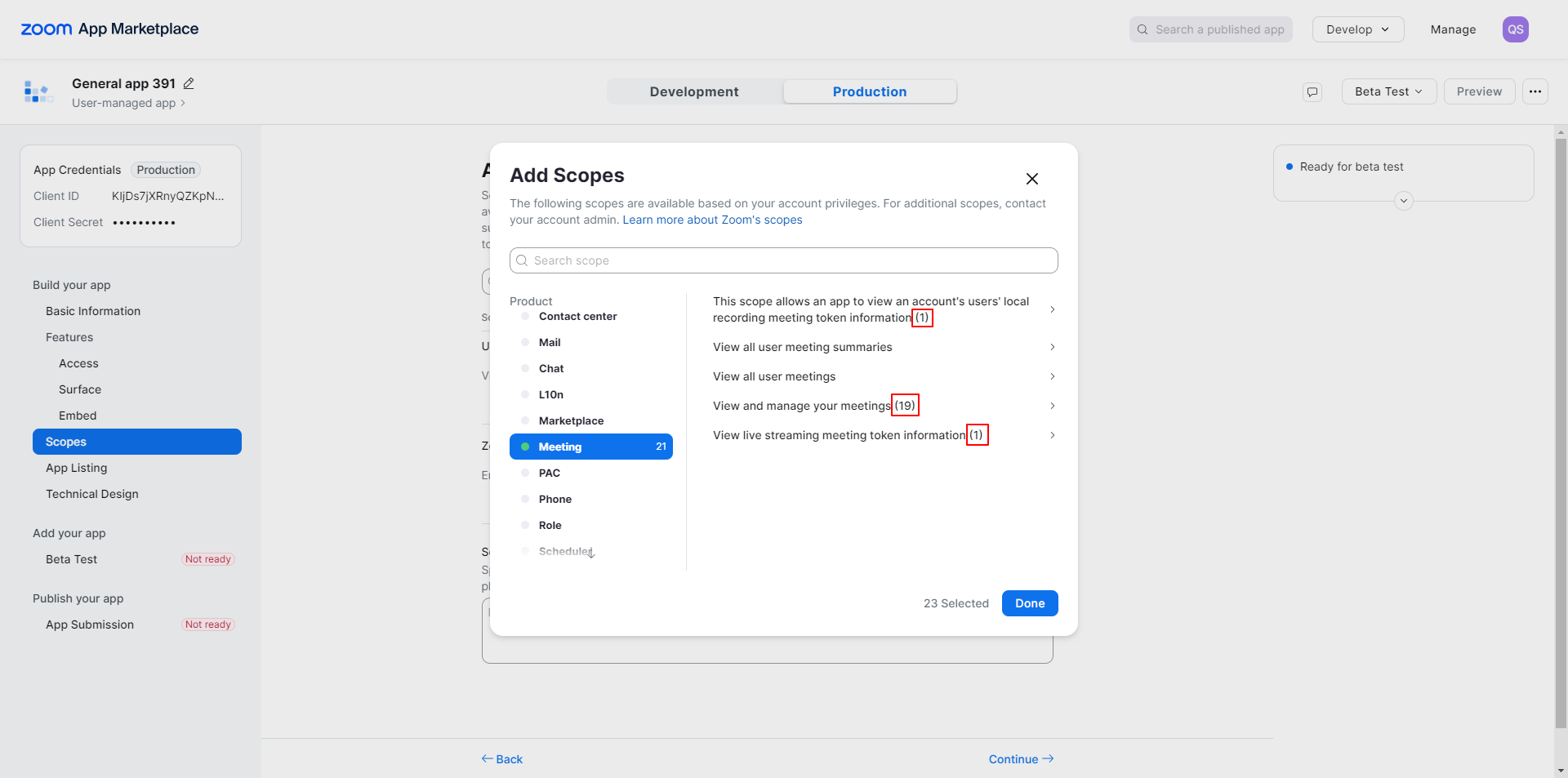Click the pencil icon beside General app 391

coord(189,83)
